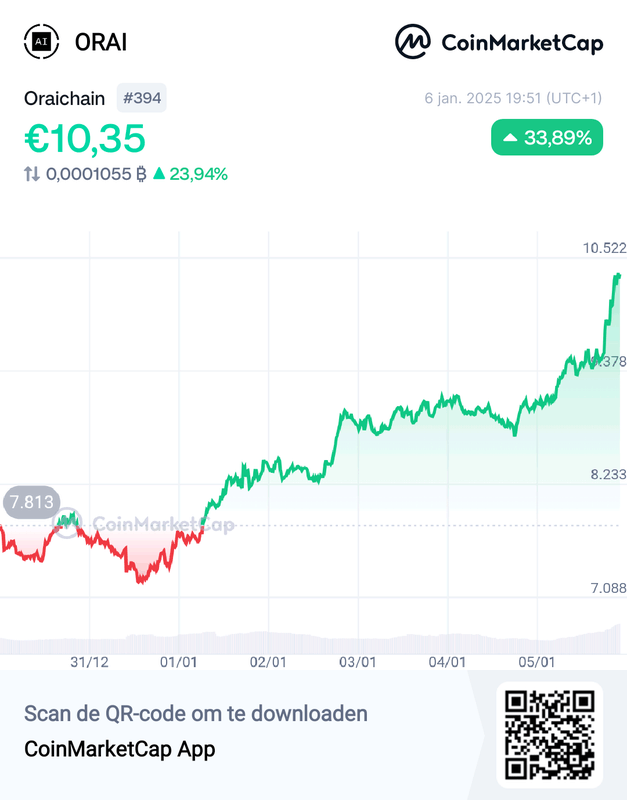Click the #394 rank badge
The width and height of the screenshot is (627, 800).
[142, 98]
